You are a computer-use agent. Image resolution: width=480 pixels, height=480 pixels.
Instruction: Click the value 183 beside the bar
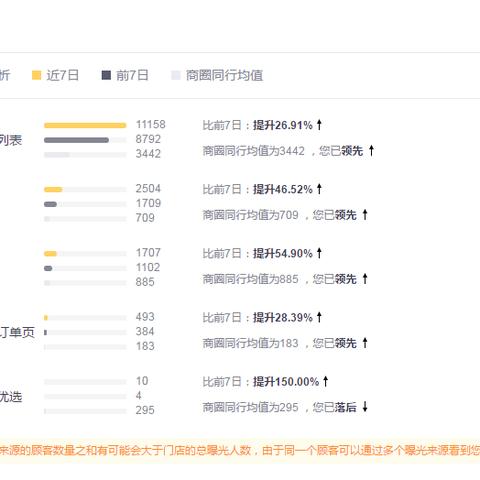point(145,346)
